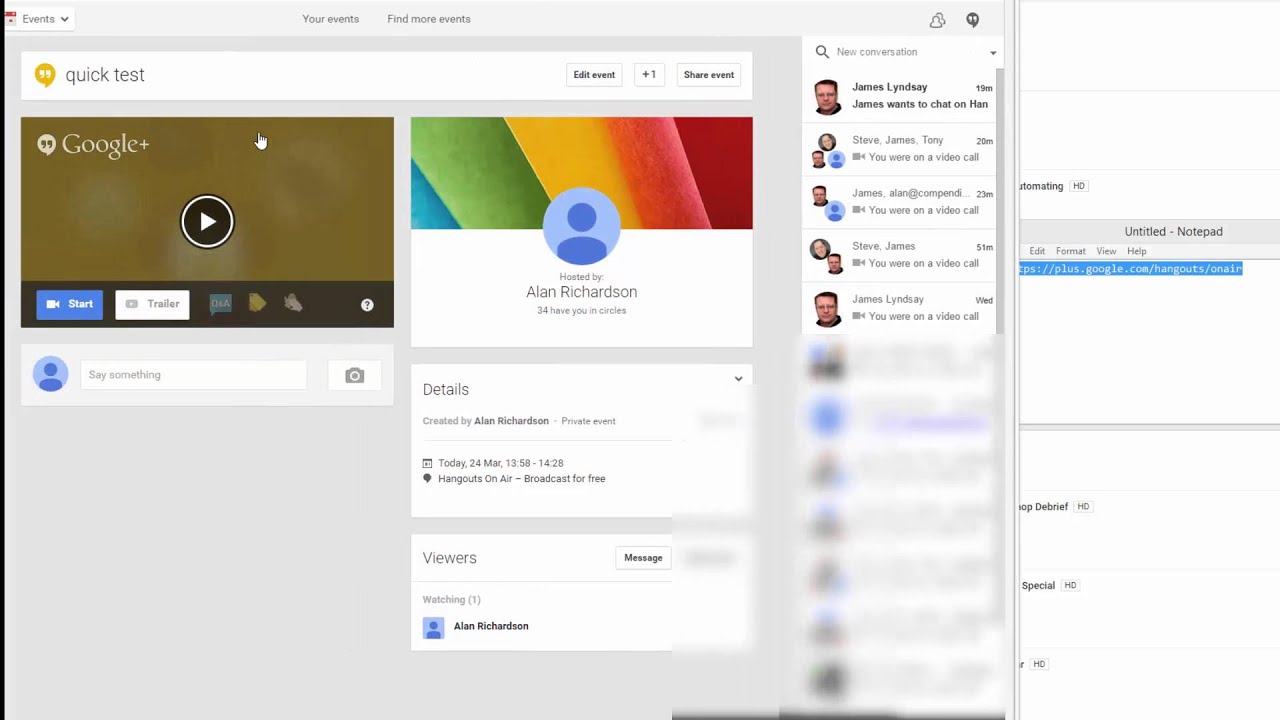Click the location pin icon in Details
1280x720 pixels.
click(x=427, y=479)
